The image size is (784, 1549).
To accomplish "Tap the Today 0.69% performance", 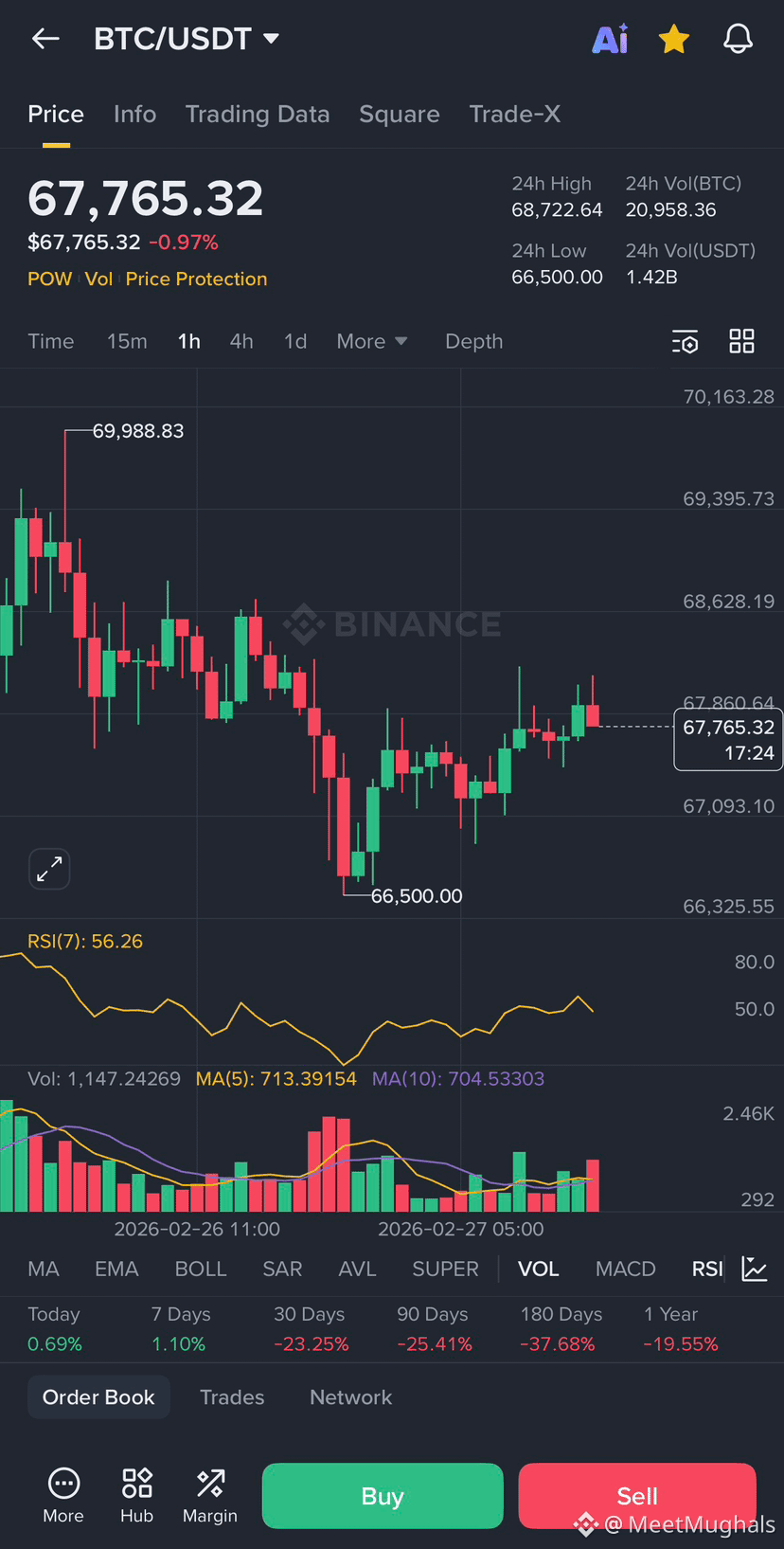I will click(55, 1329).
